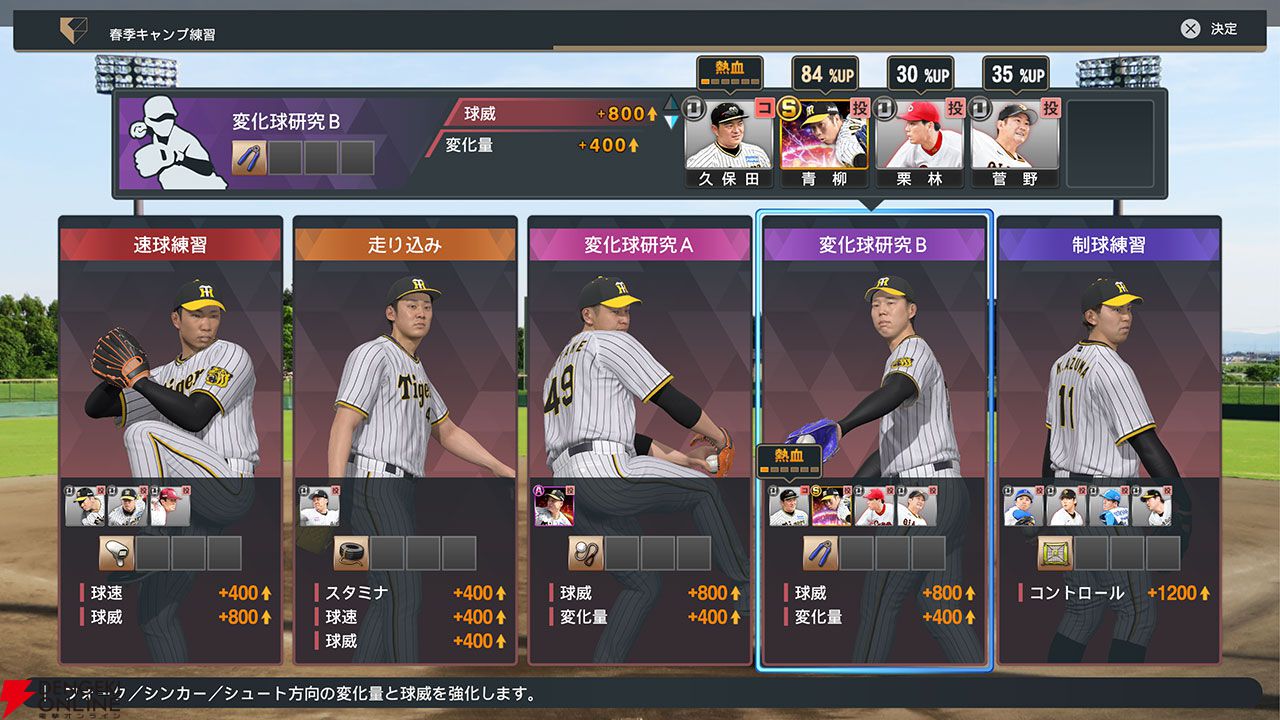The image size is (1280, 720).
Task: Click the hand grip item icon in header
Action: click(249, 157)
